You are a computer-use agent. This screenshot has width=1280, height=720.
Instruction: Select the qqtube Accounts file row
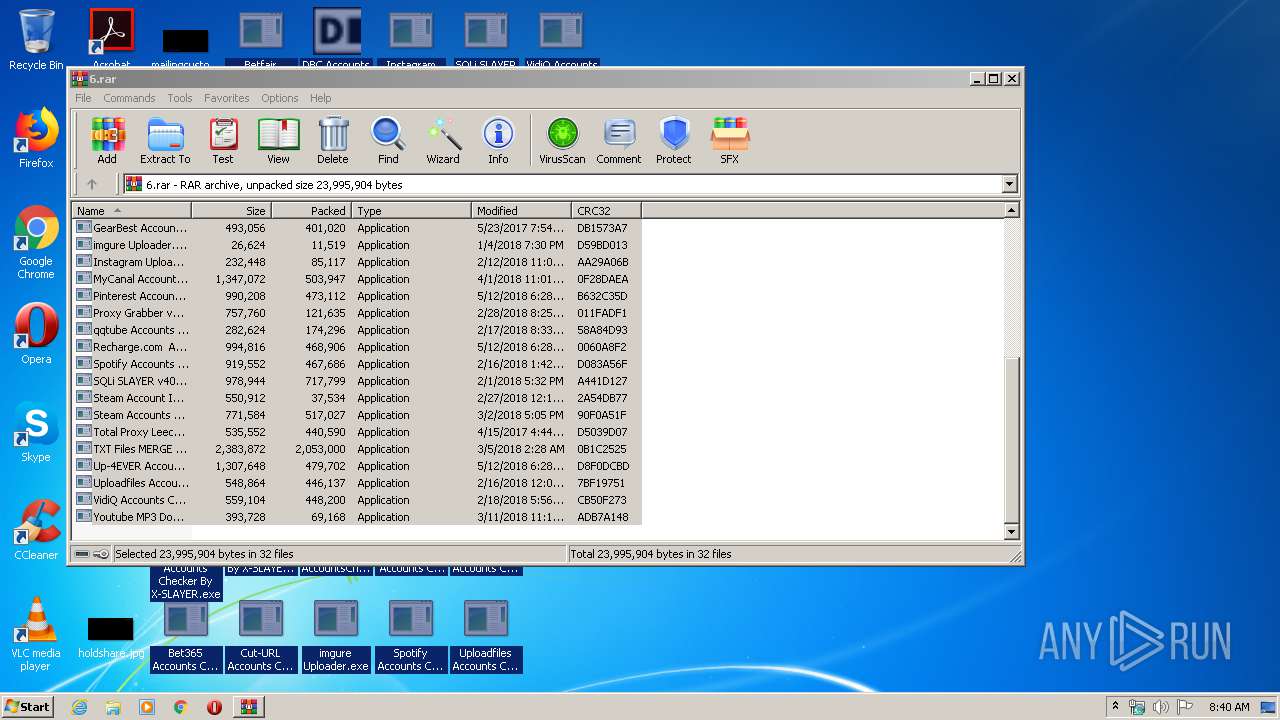coord(357,330)
